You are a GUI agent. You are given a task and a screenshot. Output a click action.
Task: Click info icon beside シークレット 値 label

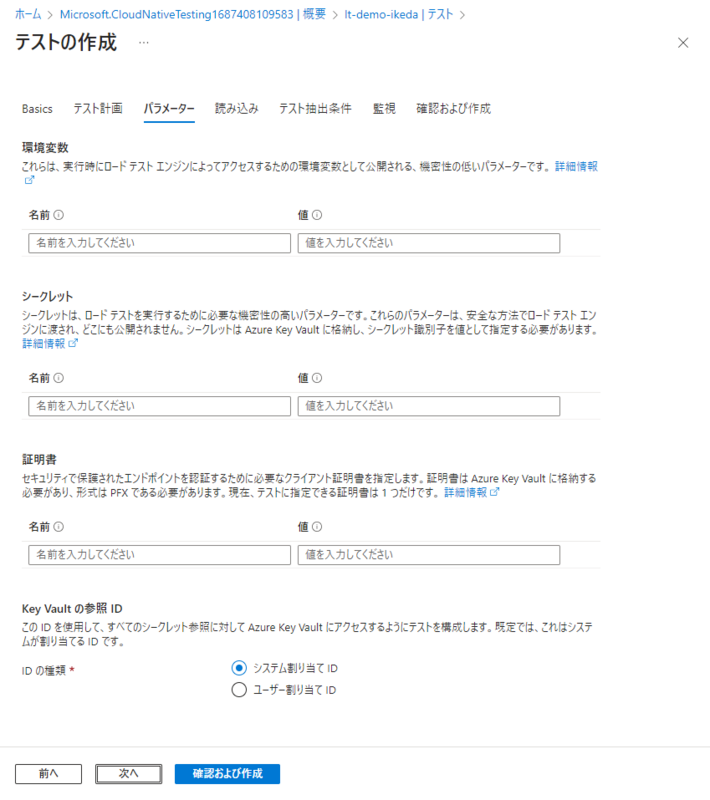point(317,378)
